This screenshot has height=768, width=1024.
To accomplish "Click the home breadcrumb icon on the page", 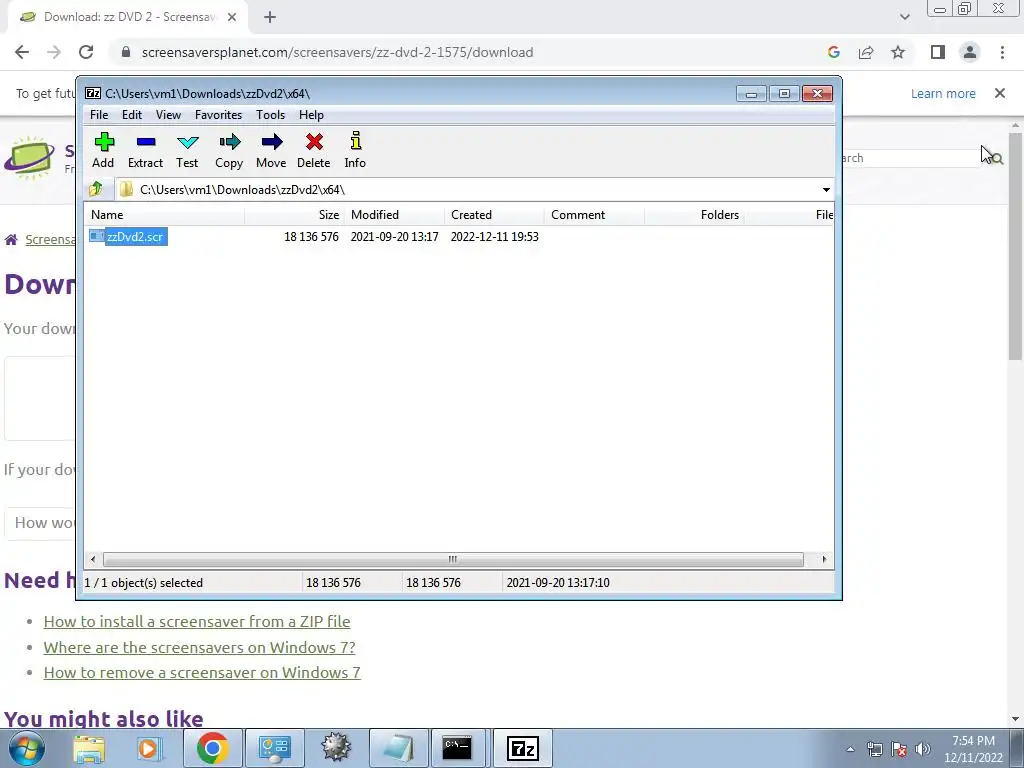I will click(10, 240).
